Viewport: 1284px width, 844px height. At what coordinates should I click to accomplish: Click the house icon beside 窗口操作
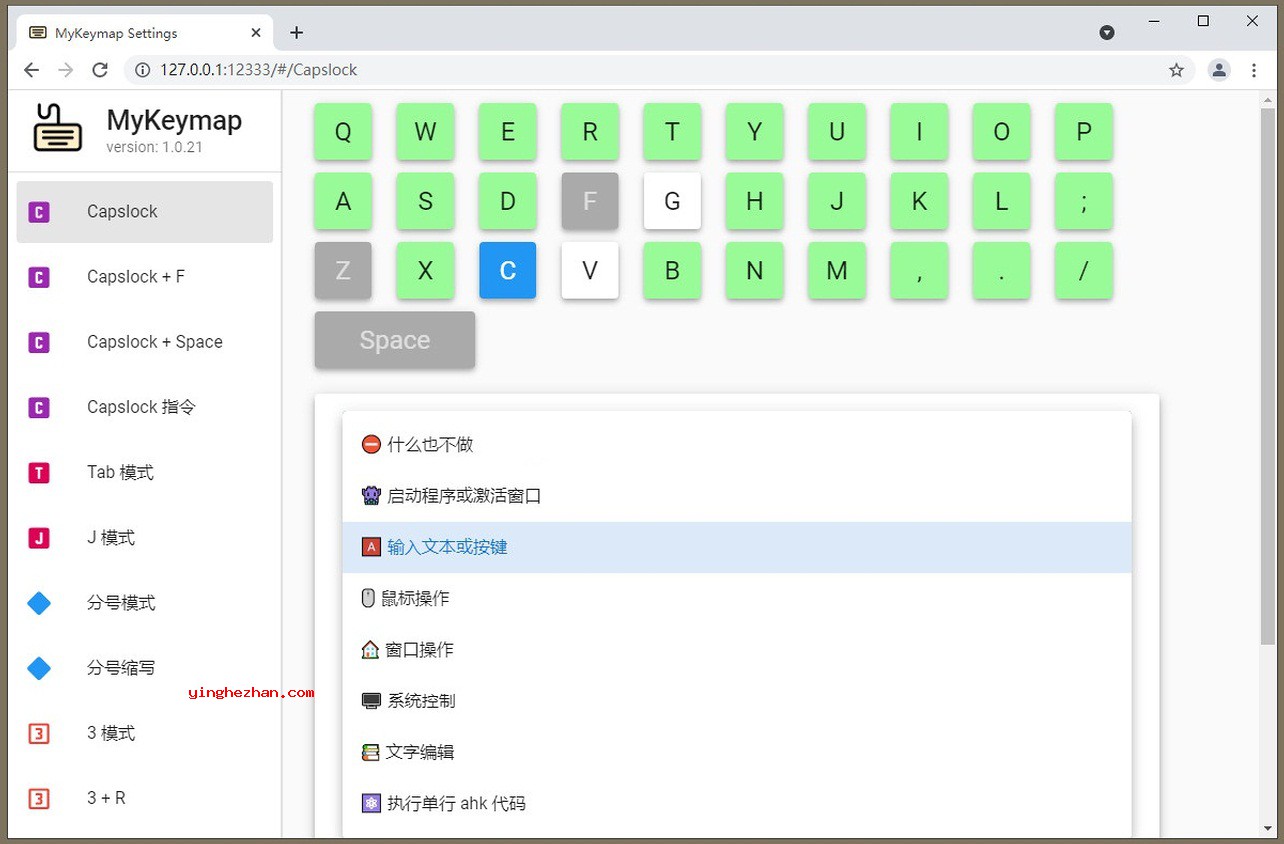click(x=370, y=649)
